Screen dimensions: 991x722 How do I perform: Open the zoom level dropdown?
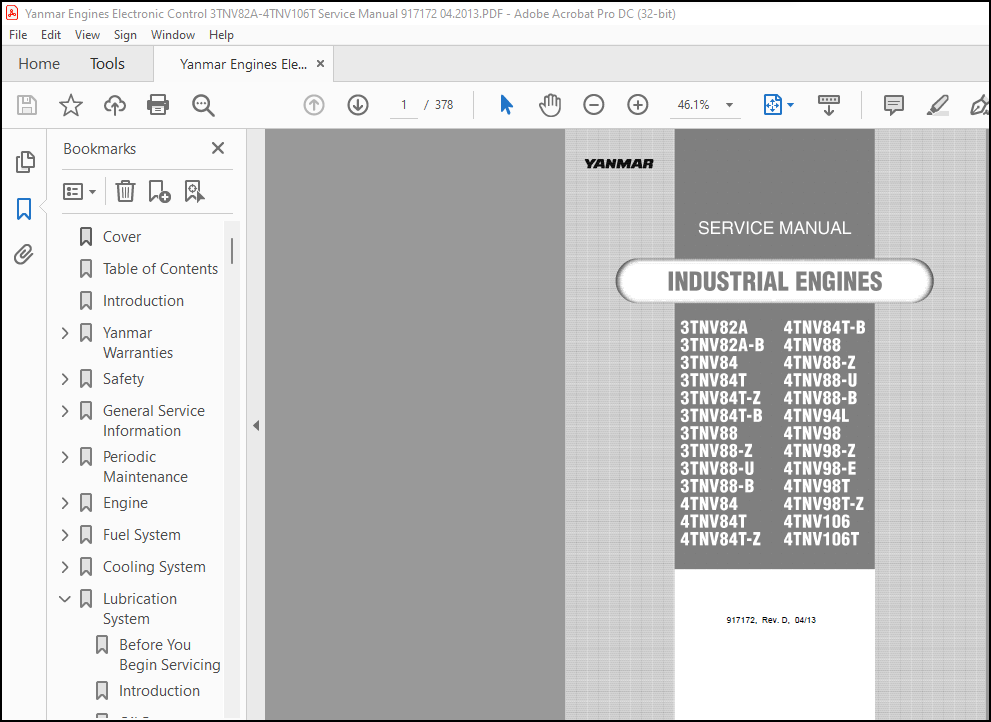click(729, 105)
